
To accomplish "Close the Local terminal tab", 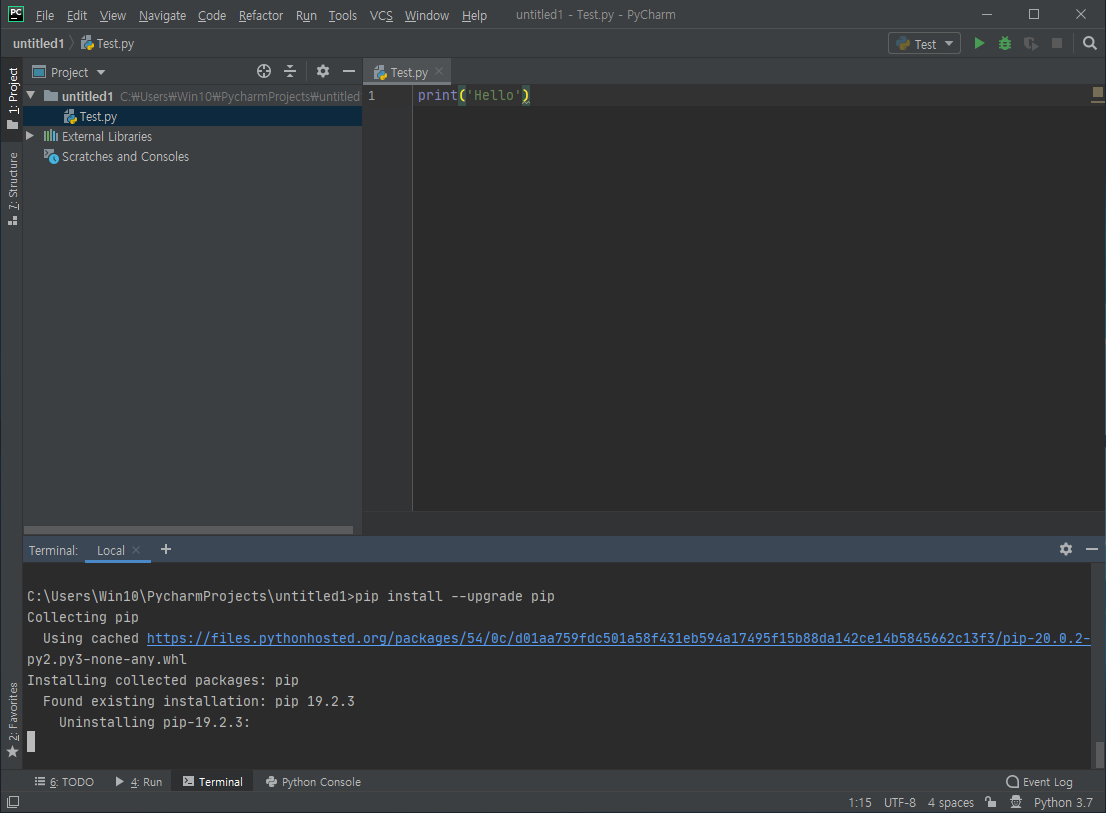I will coord(136,550).
